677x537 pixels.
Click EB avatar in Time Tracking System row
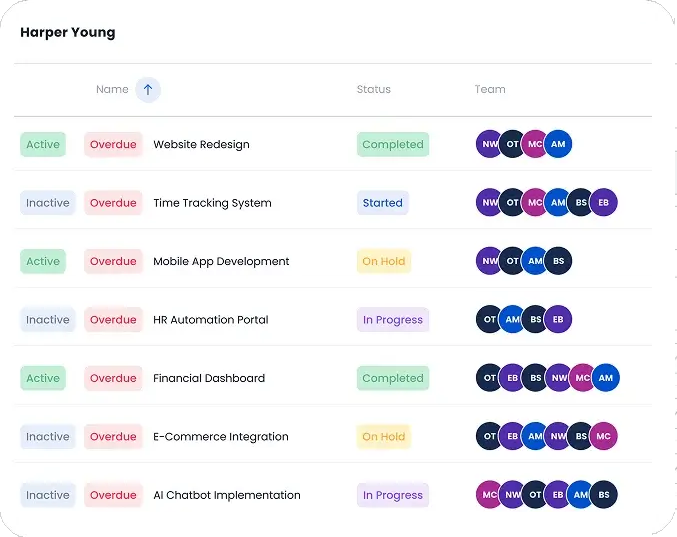point(604,202)
